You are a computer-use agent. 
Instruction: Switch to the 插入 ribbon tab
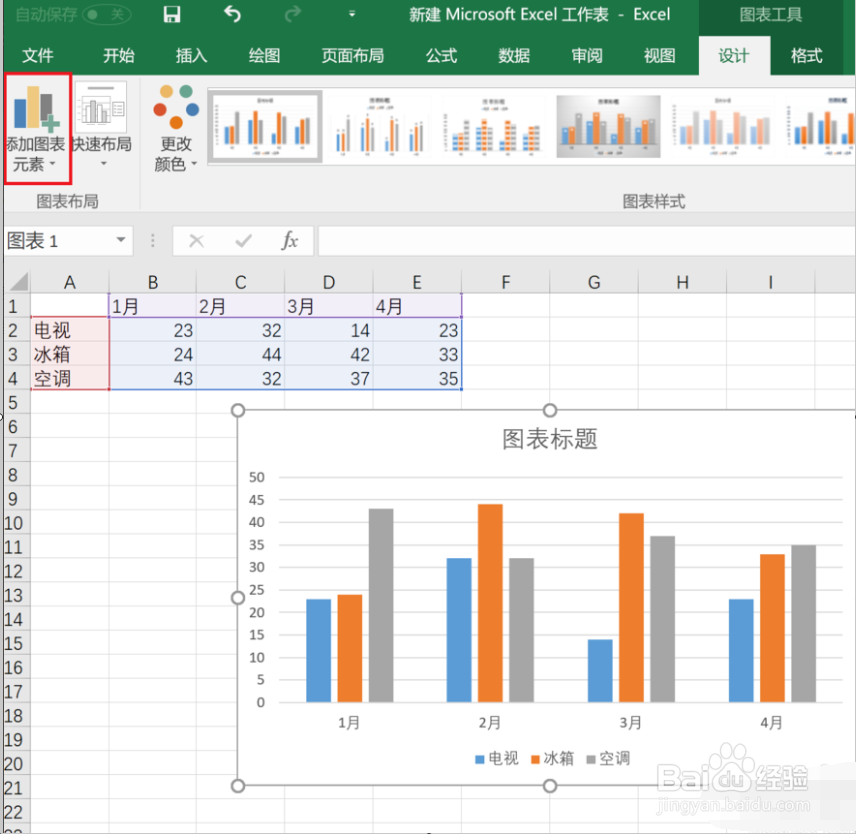191,55
